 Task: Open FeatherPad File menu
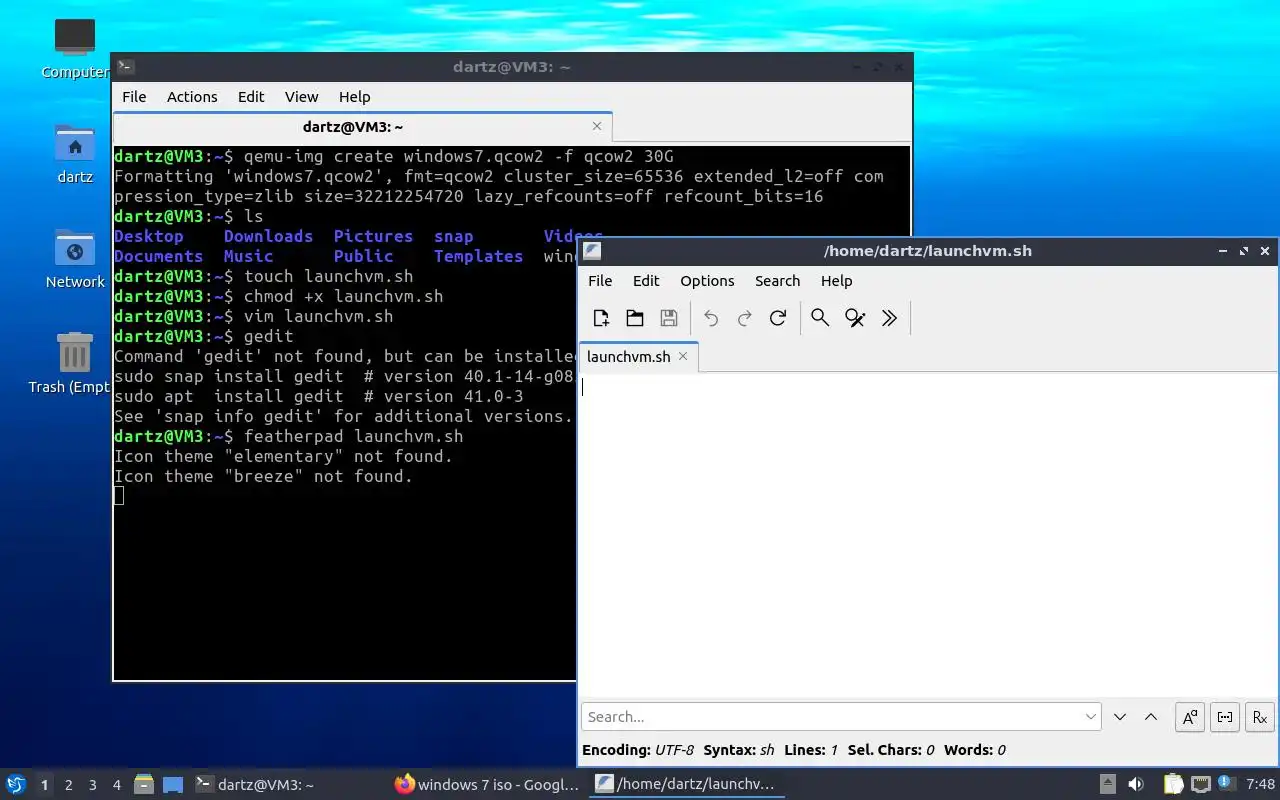(x=600, y=281)
